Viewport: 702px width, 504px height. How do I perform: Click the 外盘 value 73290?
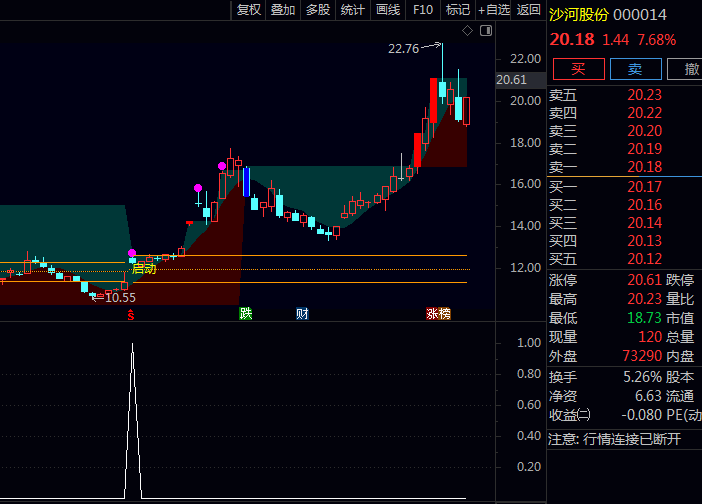pos(642,356)
